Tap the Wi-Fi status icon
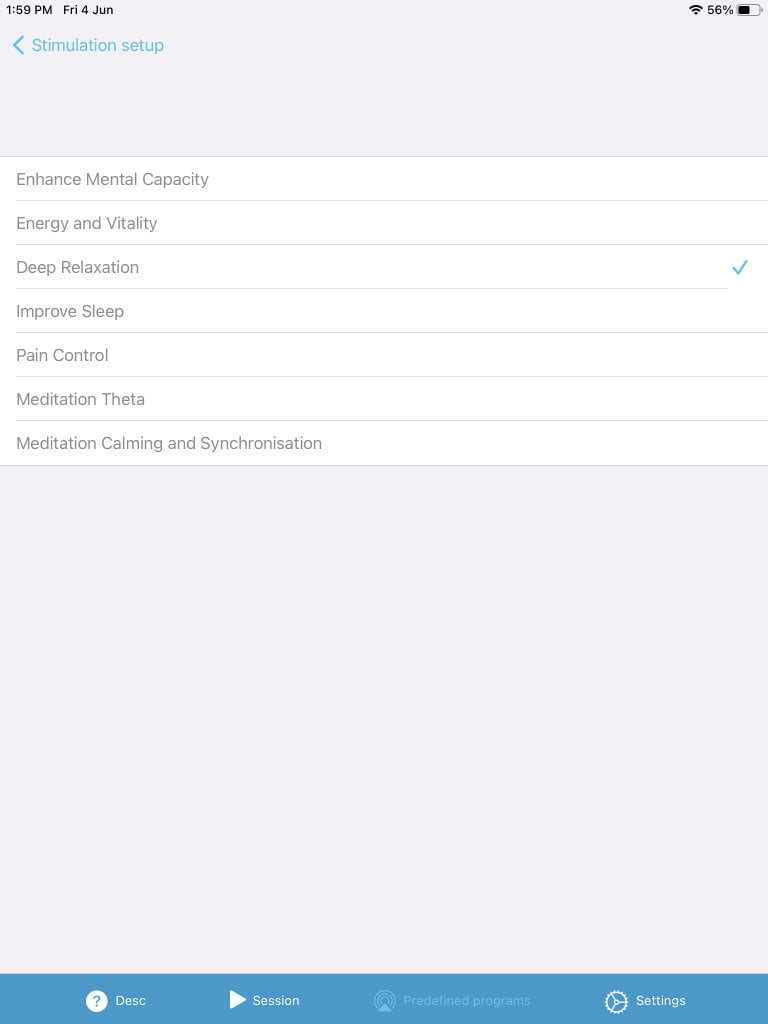The height and width of the screenshot is (1024, 768). click(695, 10)
